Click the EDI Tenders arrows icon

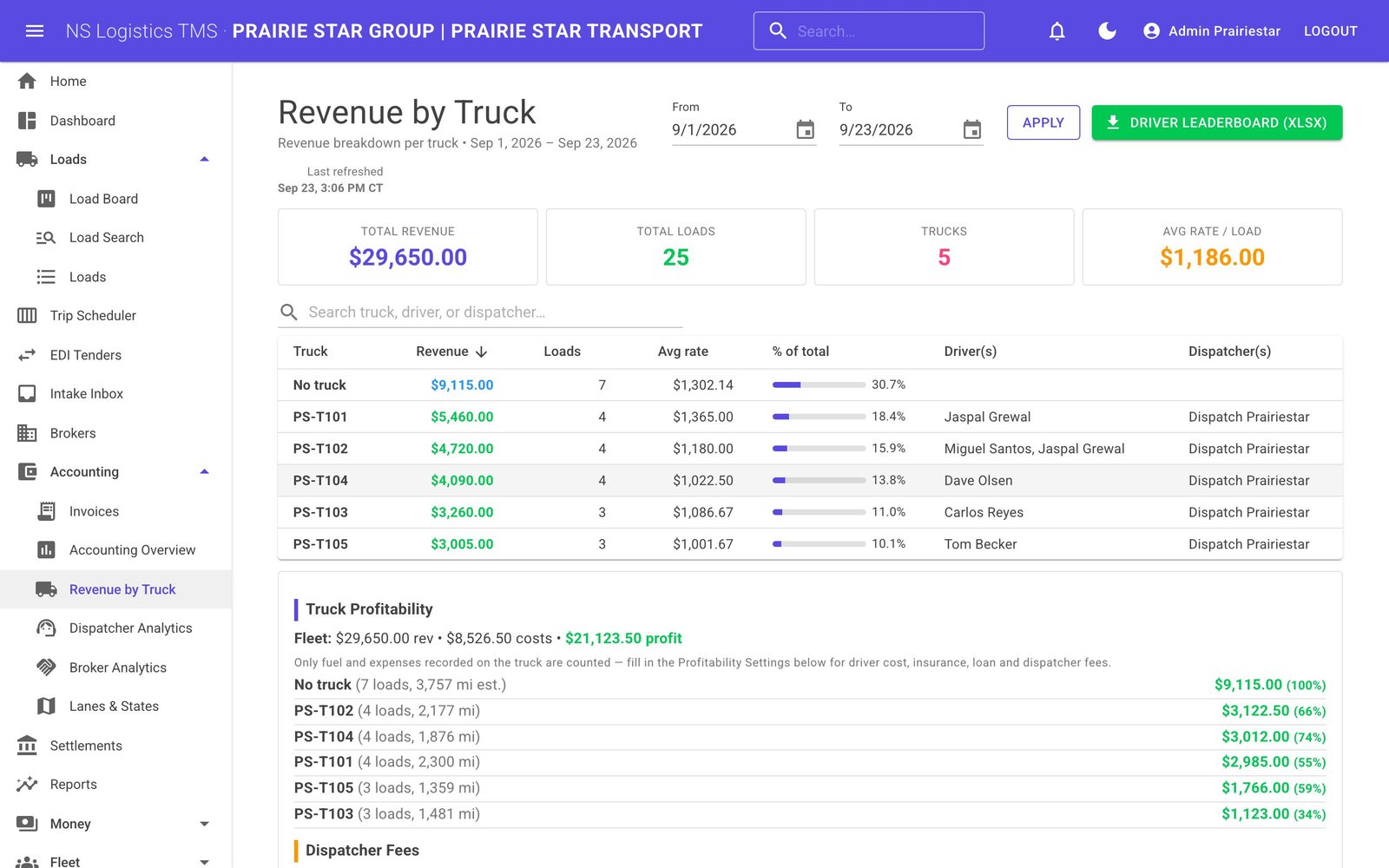click(x=27, y=355)
